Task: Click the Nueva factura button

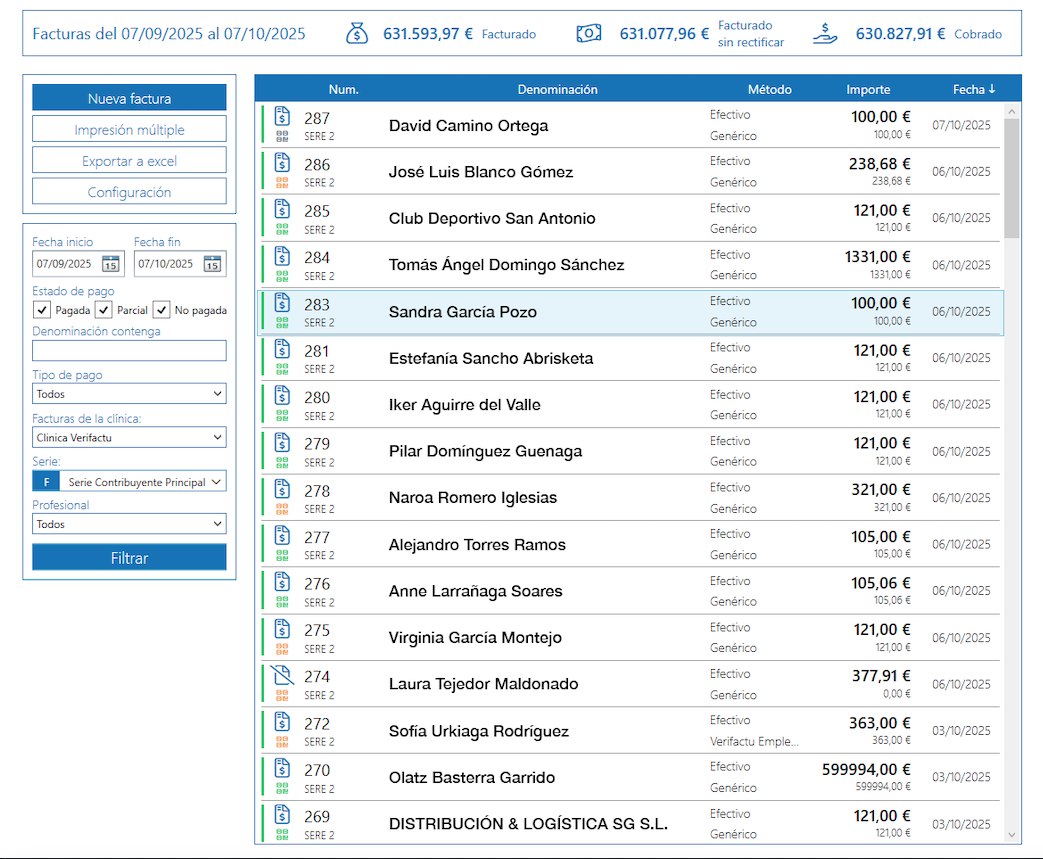Action: click(129, 98)
